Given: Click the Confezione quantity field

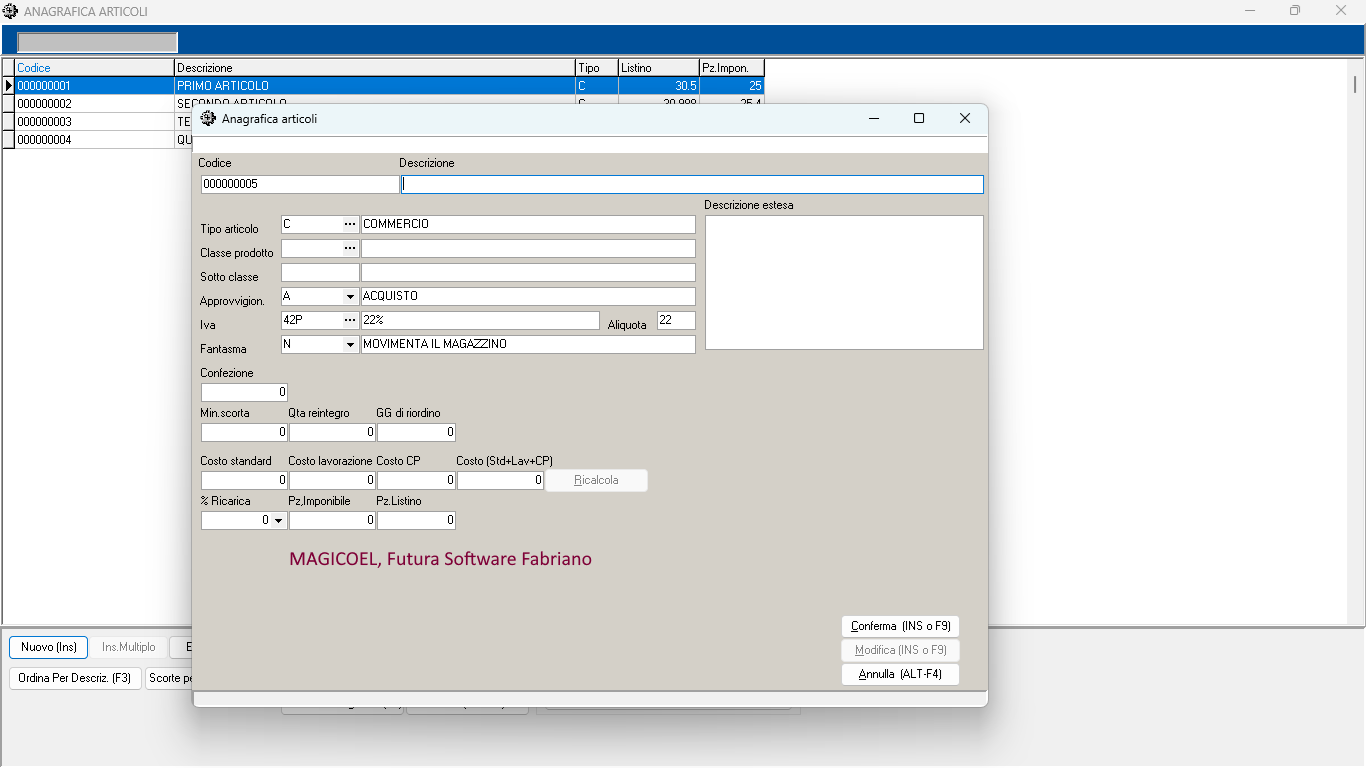Looking at the screenshot, I should pyautogui.click(x=244, y=392).
